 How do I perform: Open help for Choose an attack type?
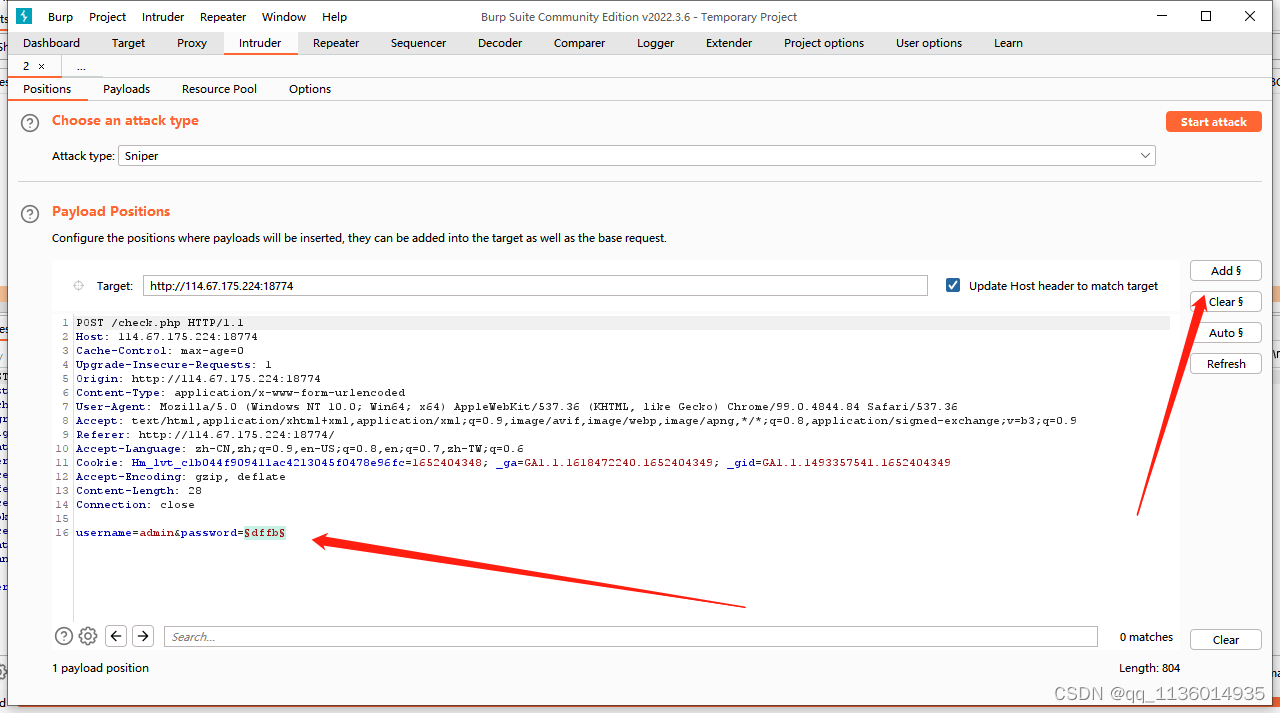[30, 122]
